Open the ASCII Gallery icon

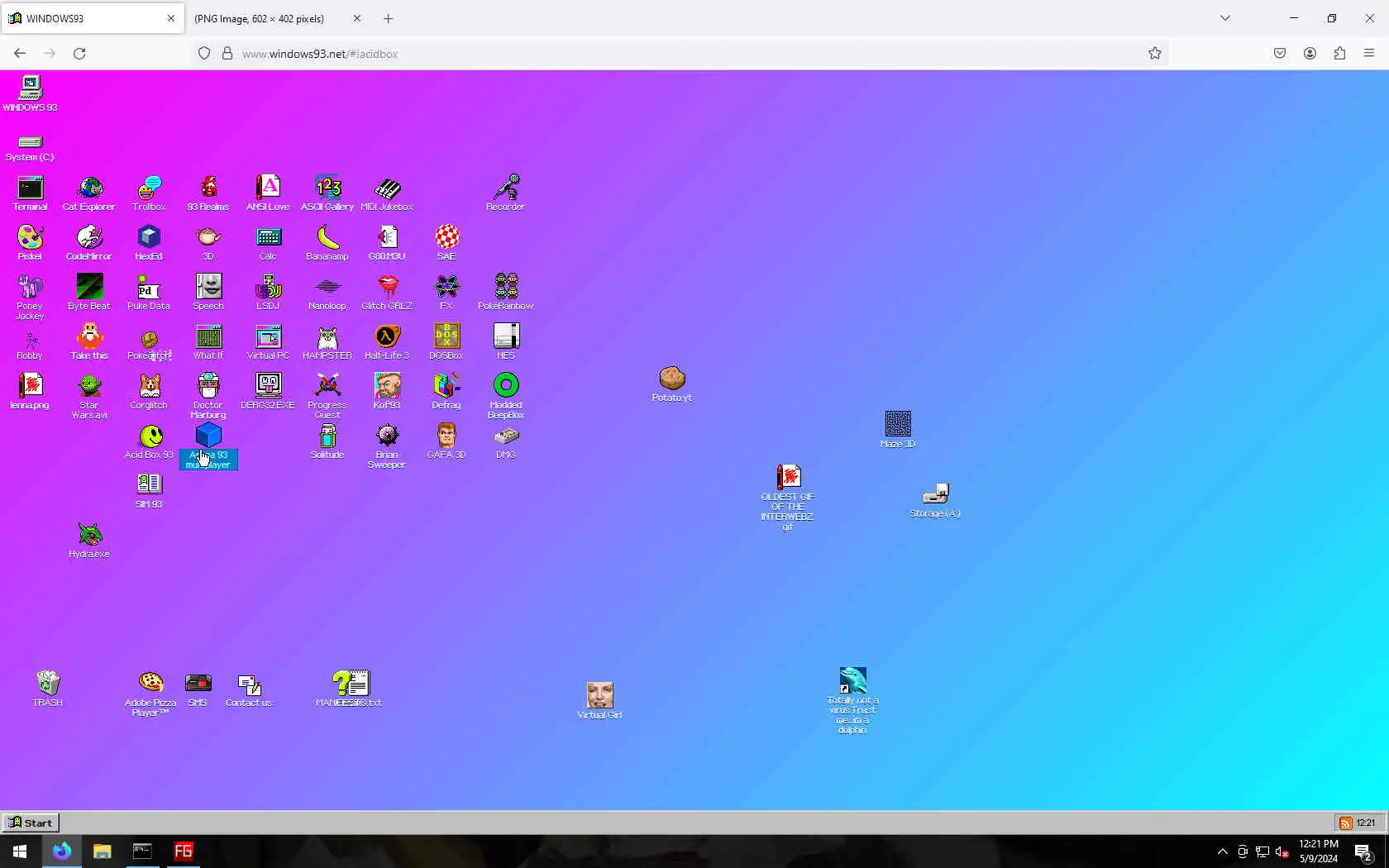[x=327, y=193]
